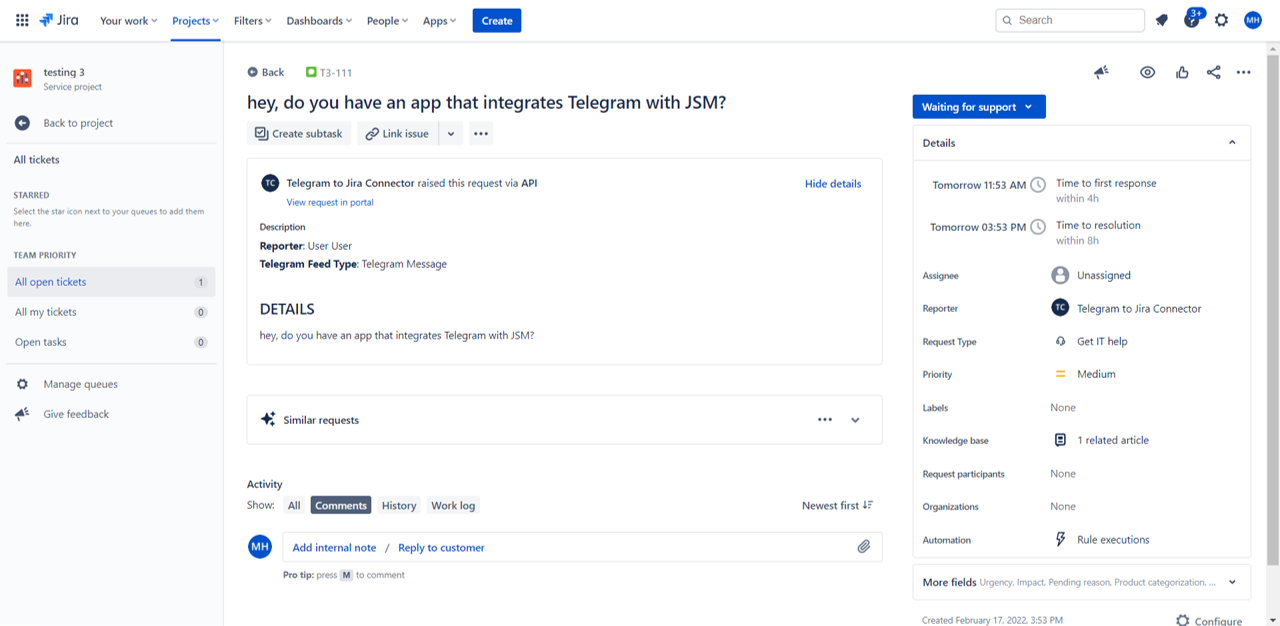The width and height of the screenshot is (1280, 626).
Task: Open the app switcher grid icon
Action: [22, 20]
